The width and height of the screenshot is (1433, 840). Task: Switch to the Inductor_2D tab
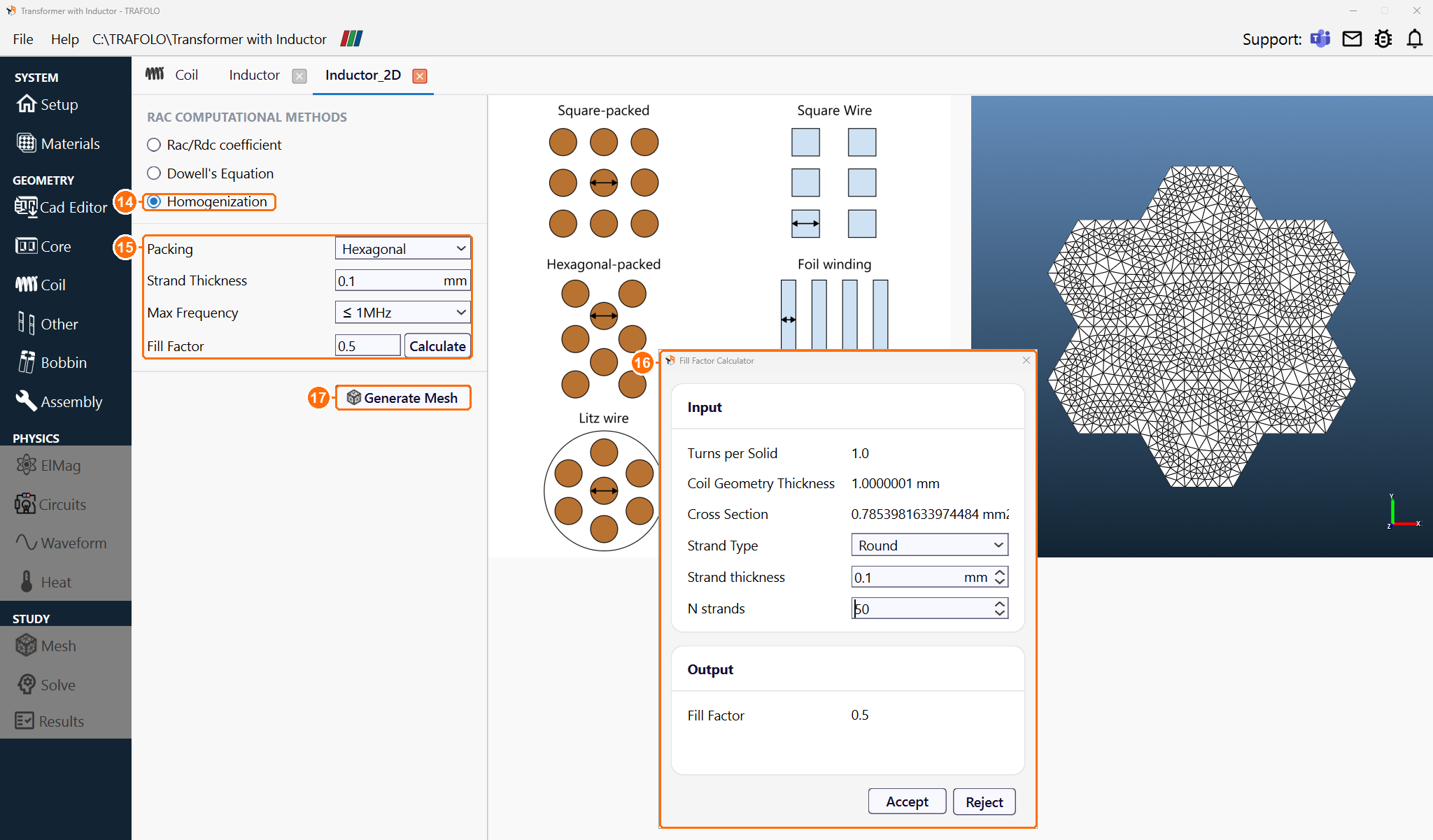coord(363,75)
